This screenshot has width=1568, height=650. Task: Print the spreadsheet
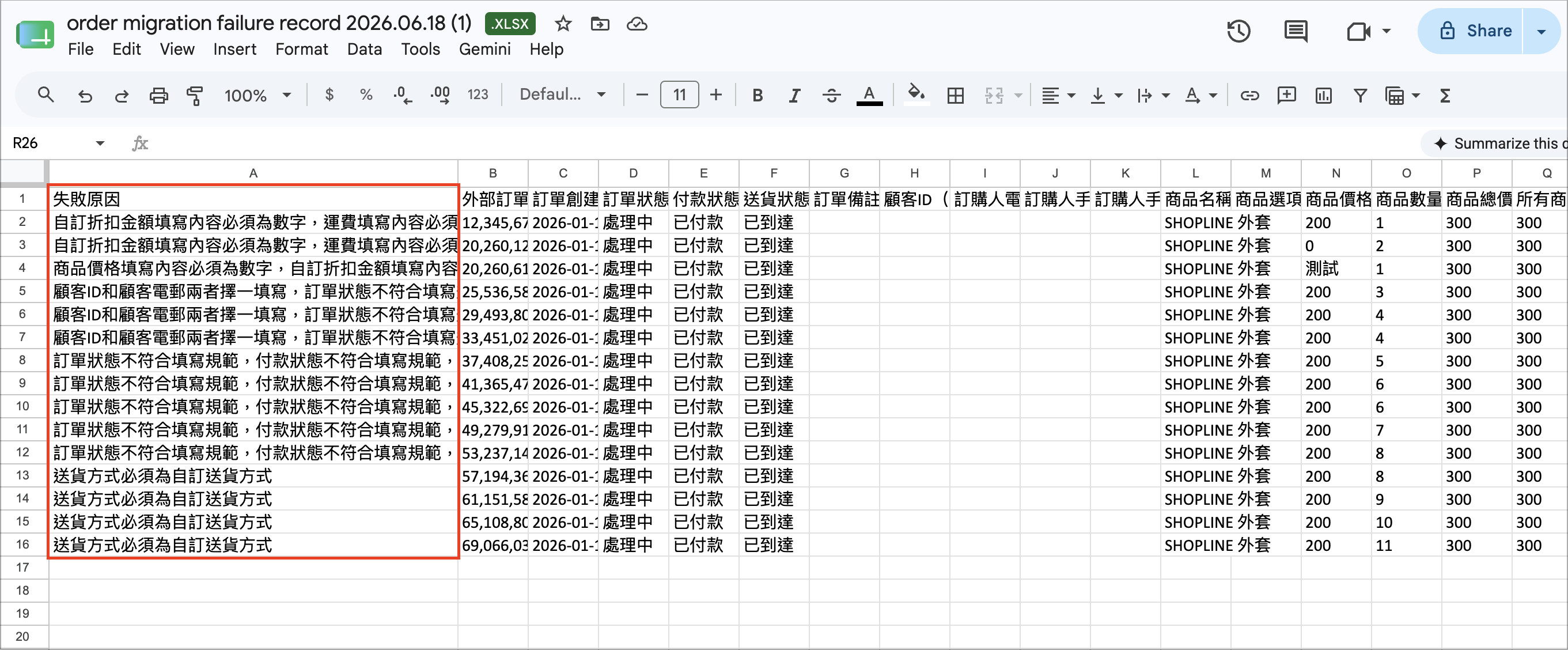tap(158, 96)
